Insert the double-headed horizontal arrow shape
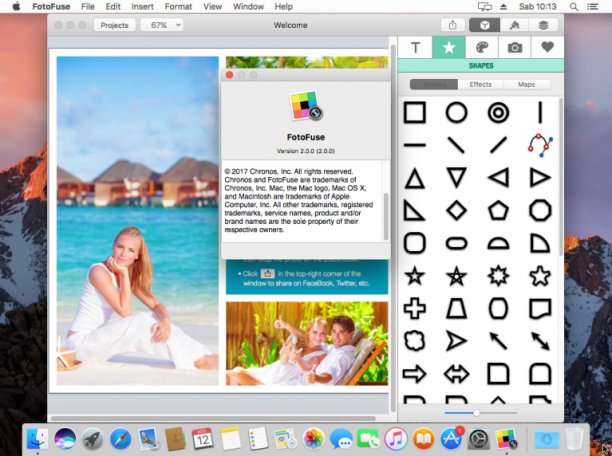Screen dimensions: 612x456 pyautogui.click(x=456, y=374)
